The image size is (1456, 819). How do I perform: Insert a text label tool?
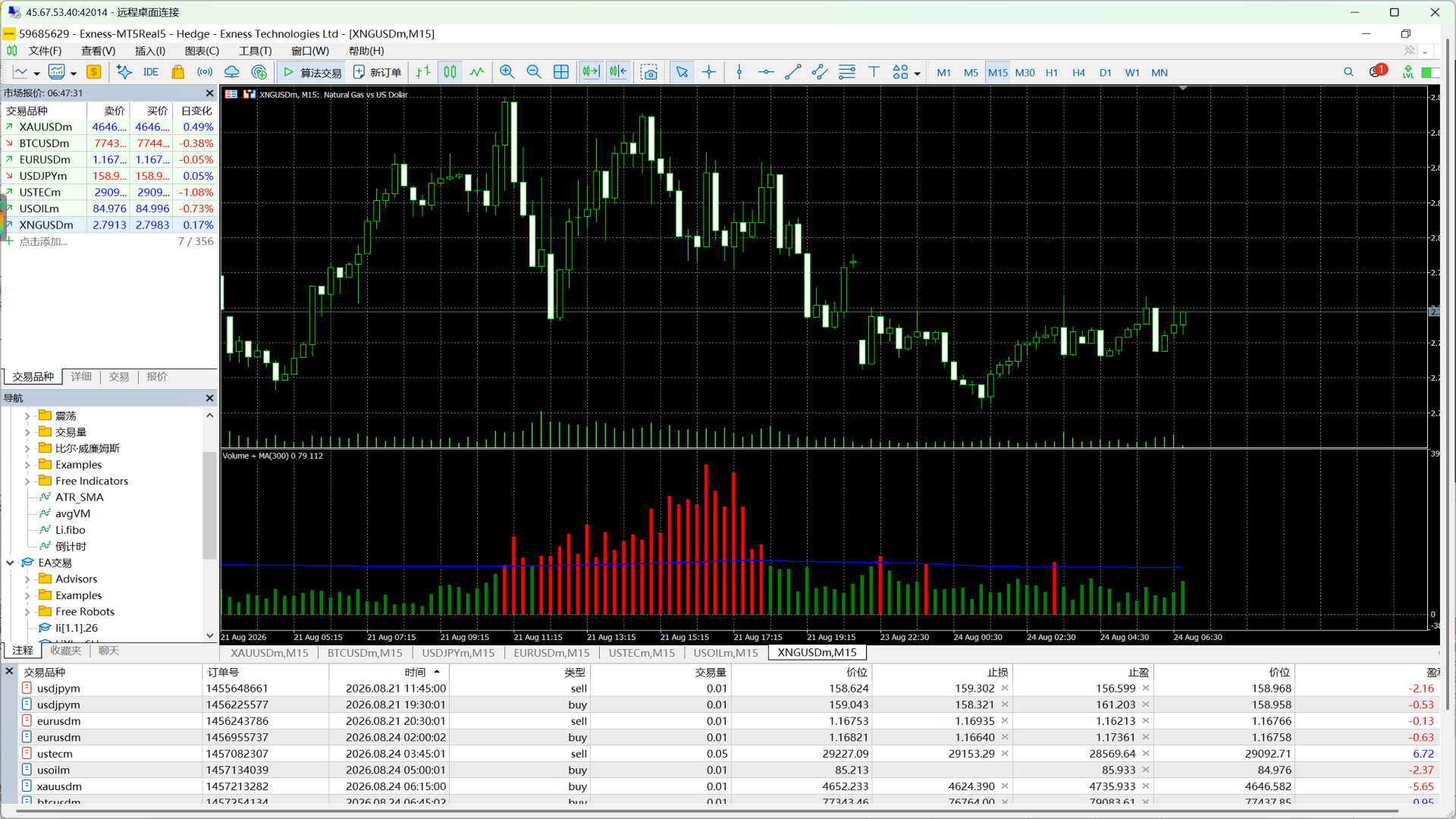[874, 73]
